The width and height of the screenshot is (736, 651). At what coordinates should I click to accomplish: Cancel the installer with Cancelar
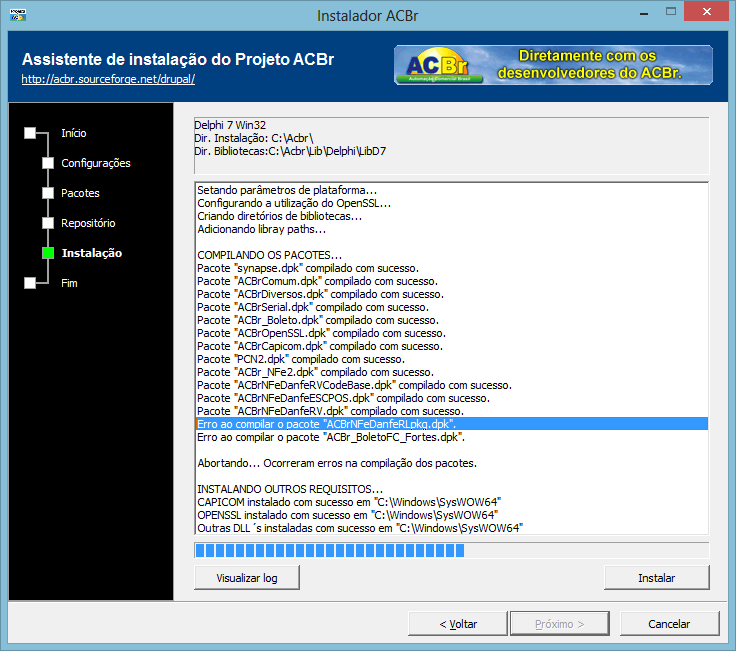pyautogui.click(x=669, y=624)
